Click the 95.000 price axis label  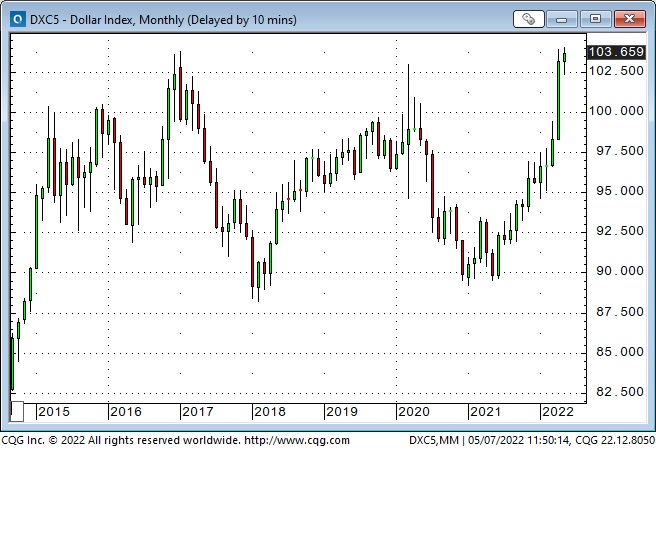coord(620,191)
